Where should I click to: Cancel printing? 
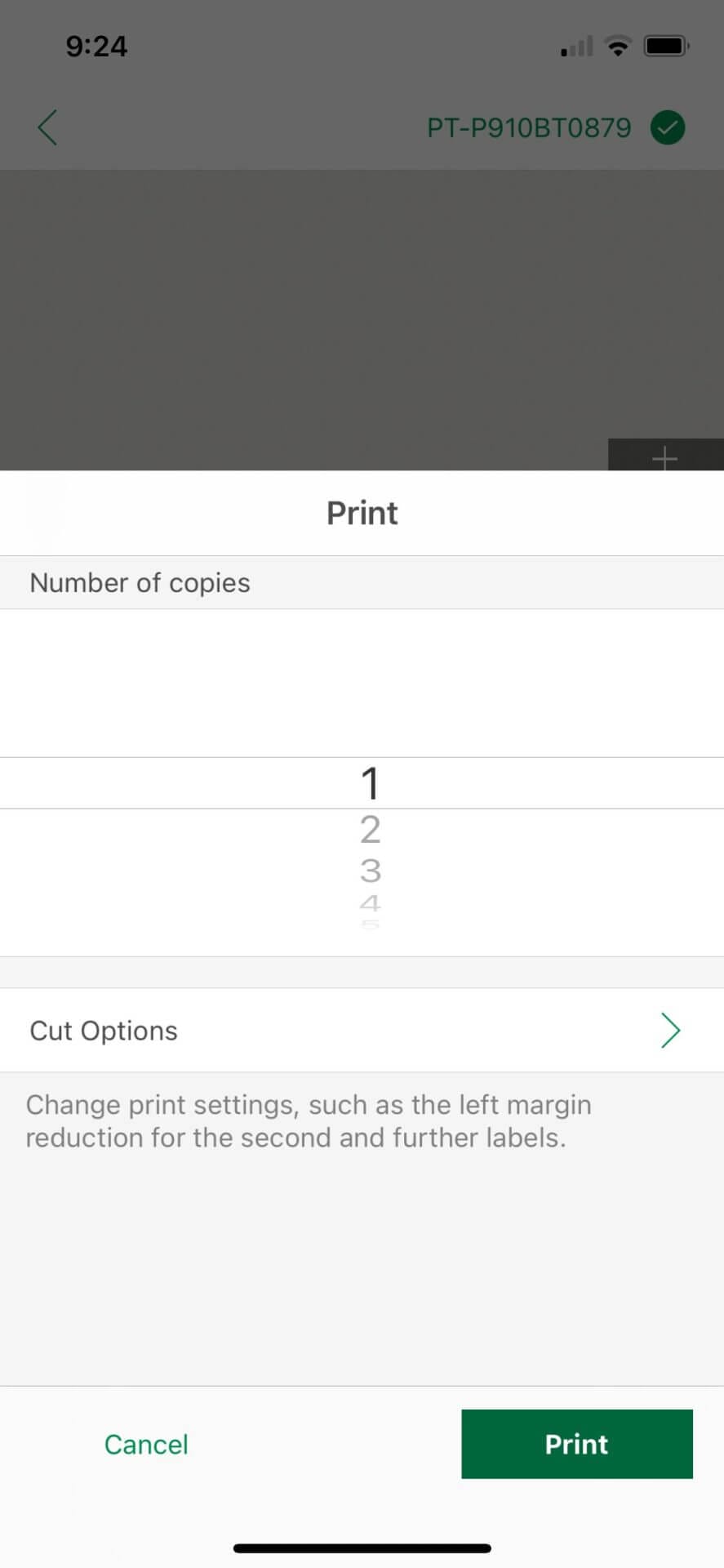(x=146, y=1444)
